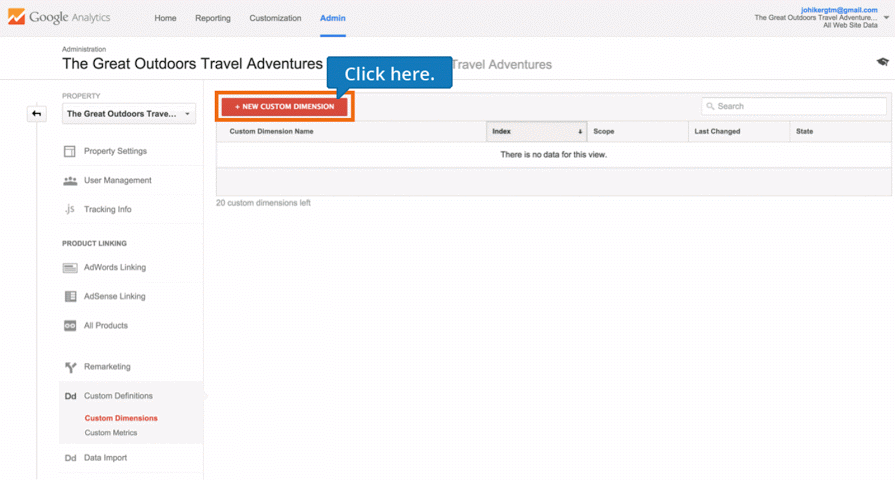Open Tracking Info
Screen dimensions: 895x480
[107, 209]
